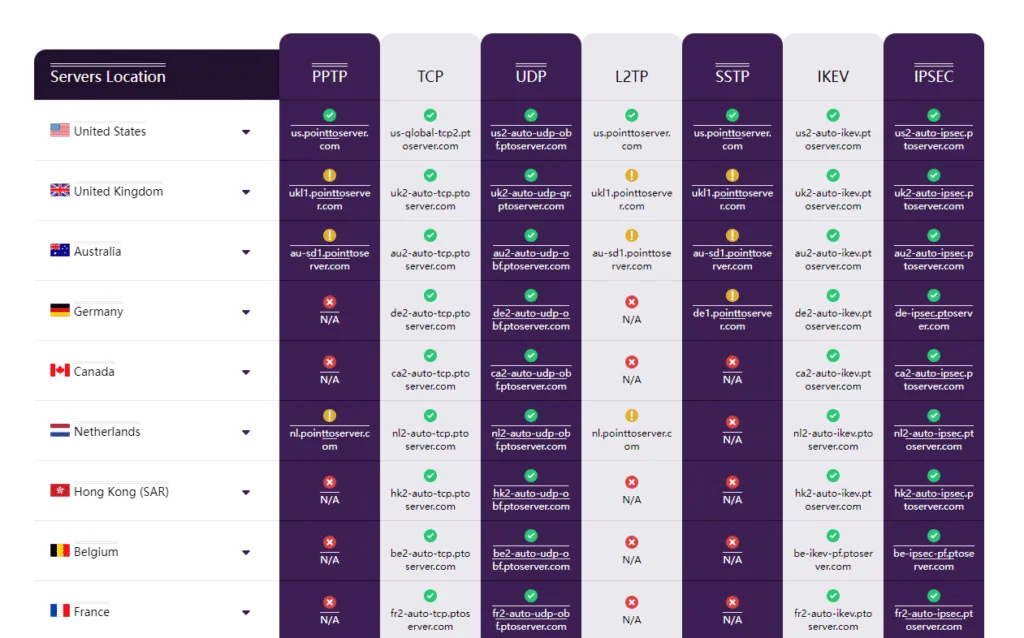Click the red unavailable icon for Germany PPTP
The image size is (1024, 638).
[x=329, y=302]
